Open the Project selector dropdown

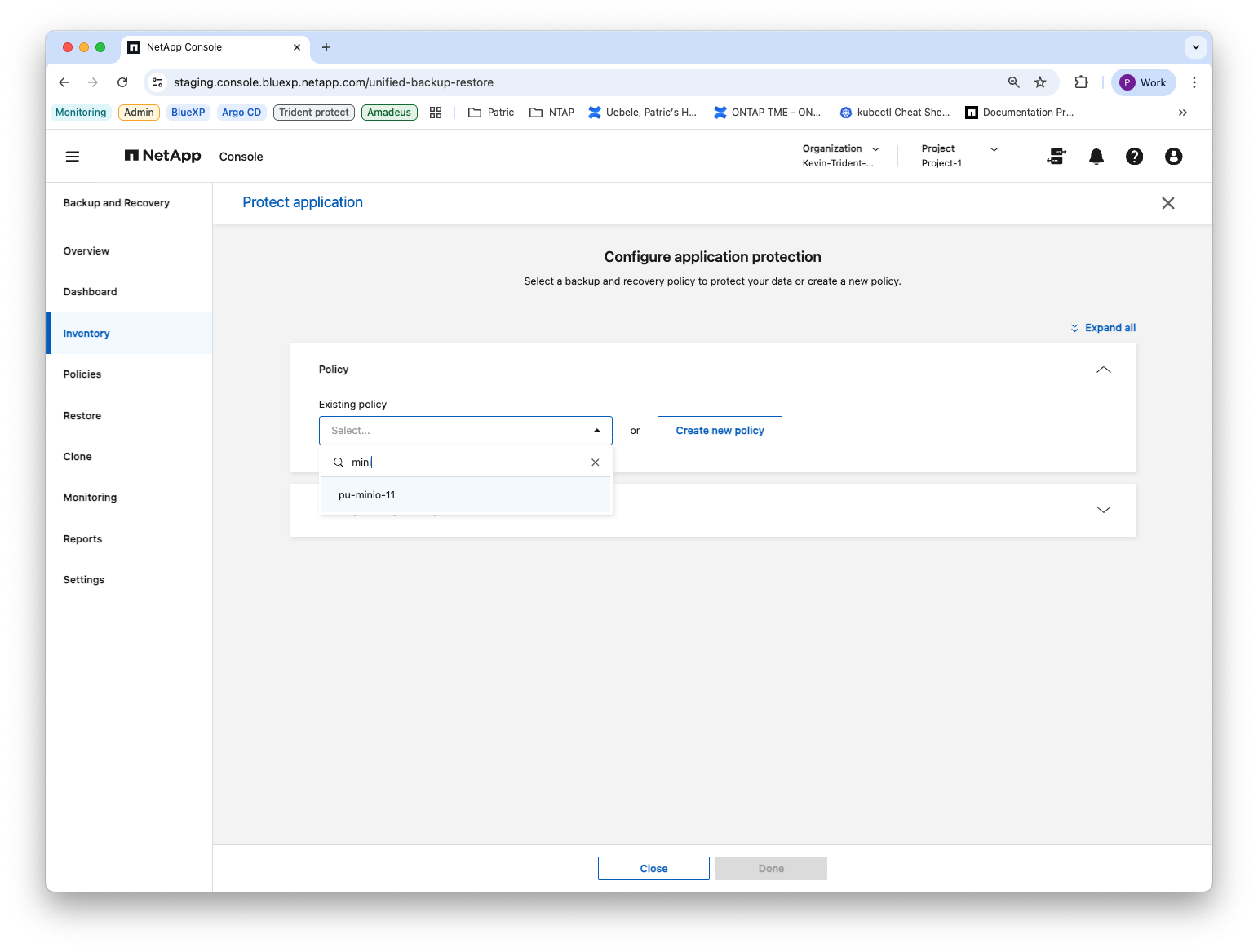(x=959, y=156)
